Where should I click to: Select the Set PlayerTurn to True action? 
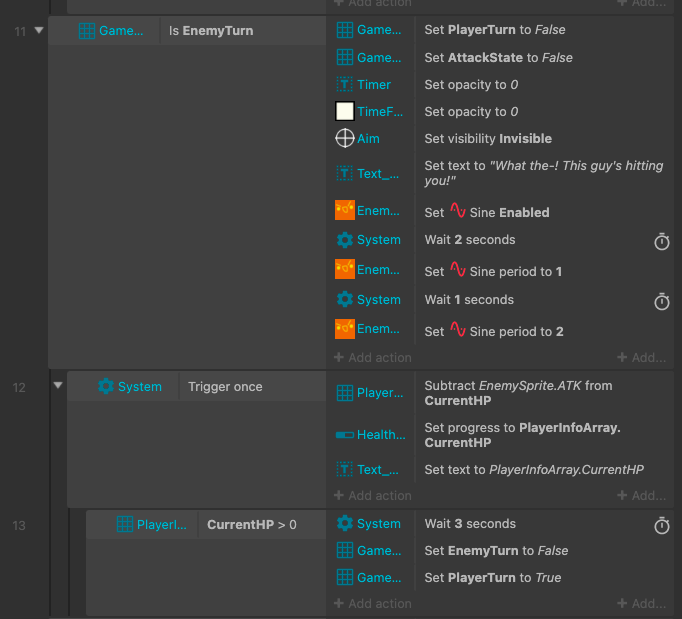pos(493,578)
